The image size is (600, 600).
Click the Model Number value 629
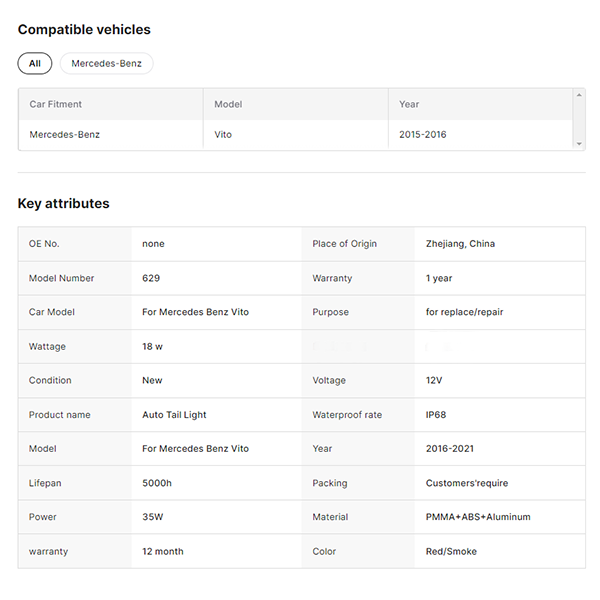tap(151, 278)
